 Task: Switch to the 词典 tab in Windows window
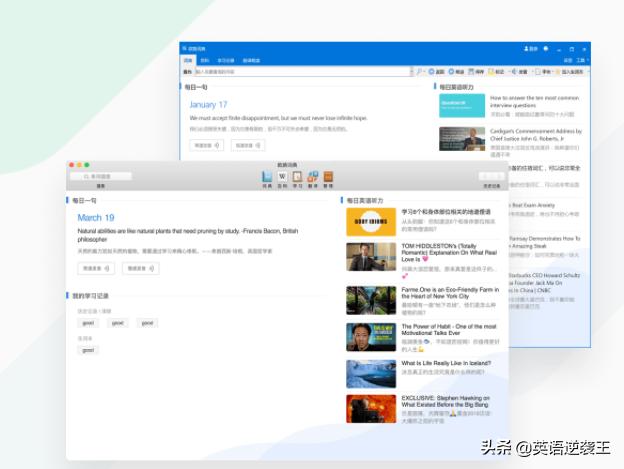point(187,60)
